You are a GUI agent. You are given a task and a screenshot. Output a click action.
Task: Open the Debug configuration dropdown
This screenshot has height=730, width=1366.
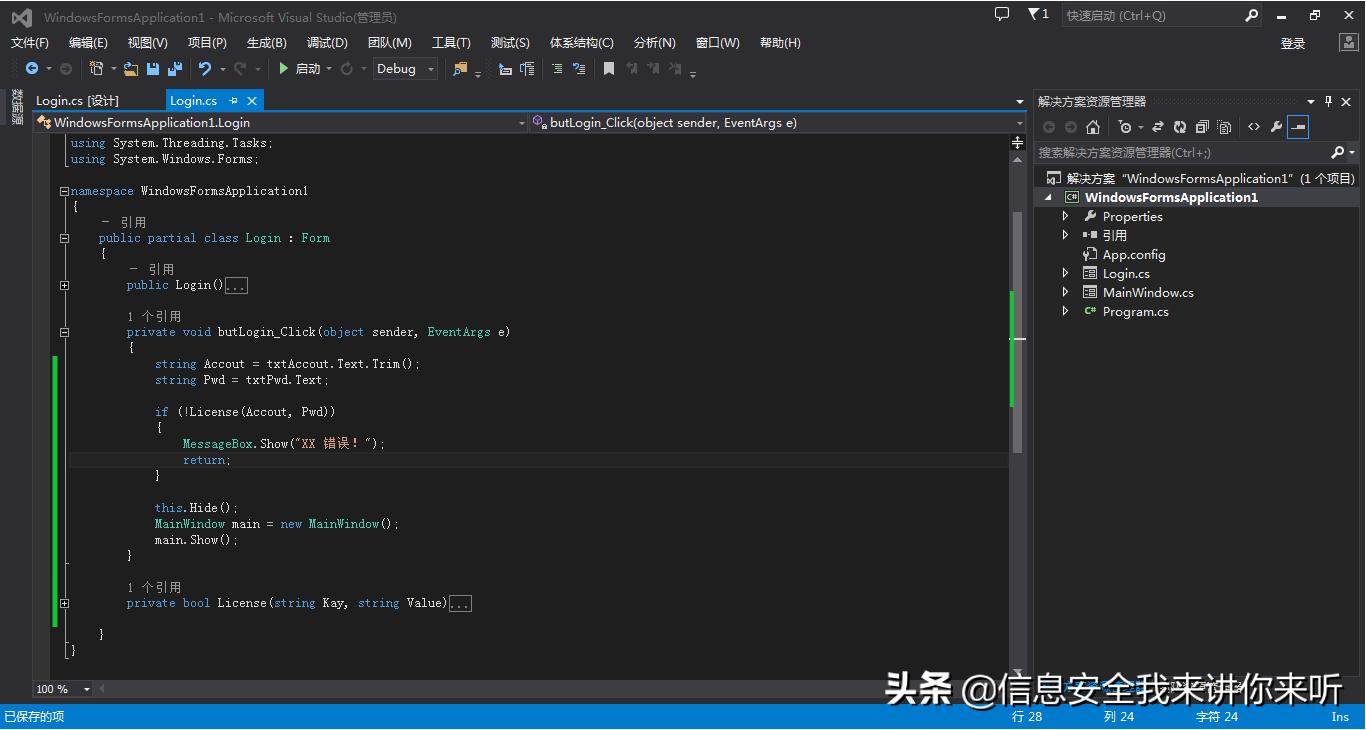(x=431, y=69)
